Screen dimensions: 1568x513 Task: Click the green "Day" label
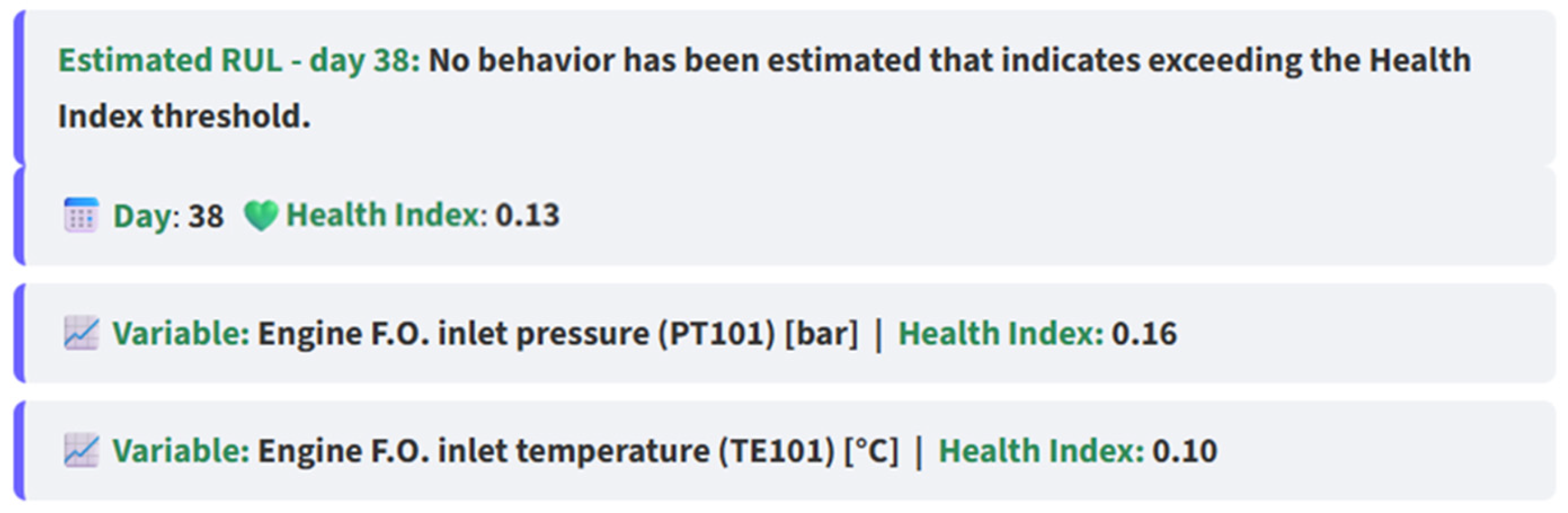coord(143,216)
